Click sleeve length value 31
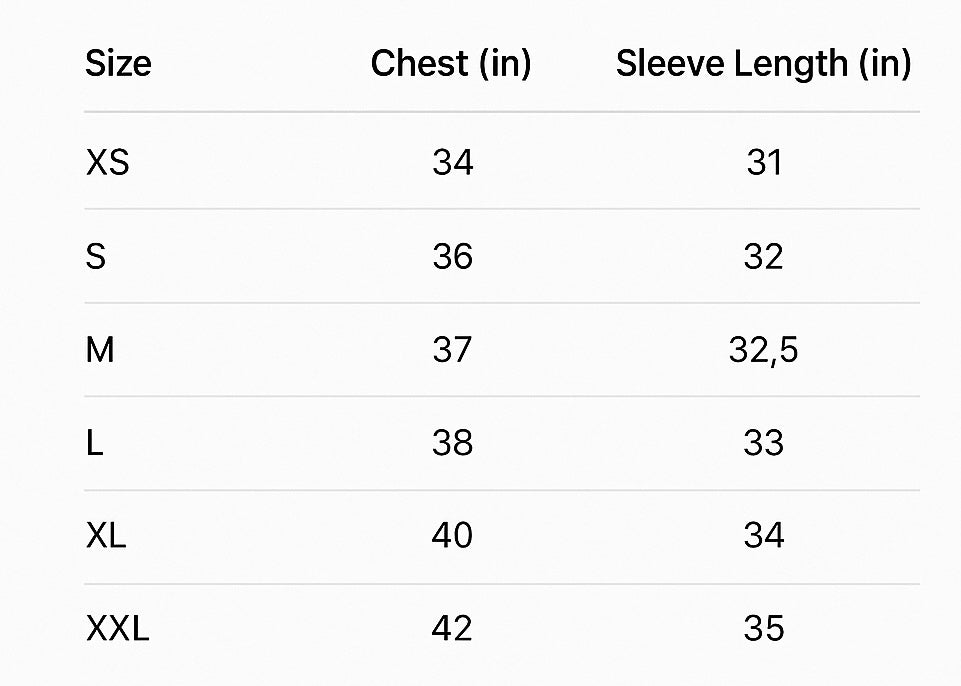 coord(764,162)
